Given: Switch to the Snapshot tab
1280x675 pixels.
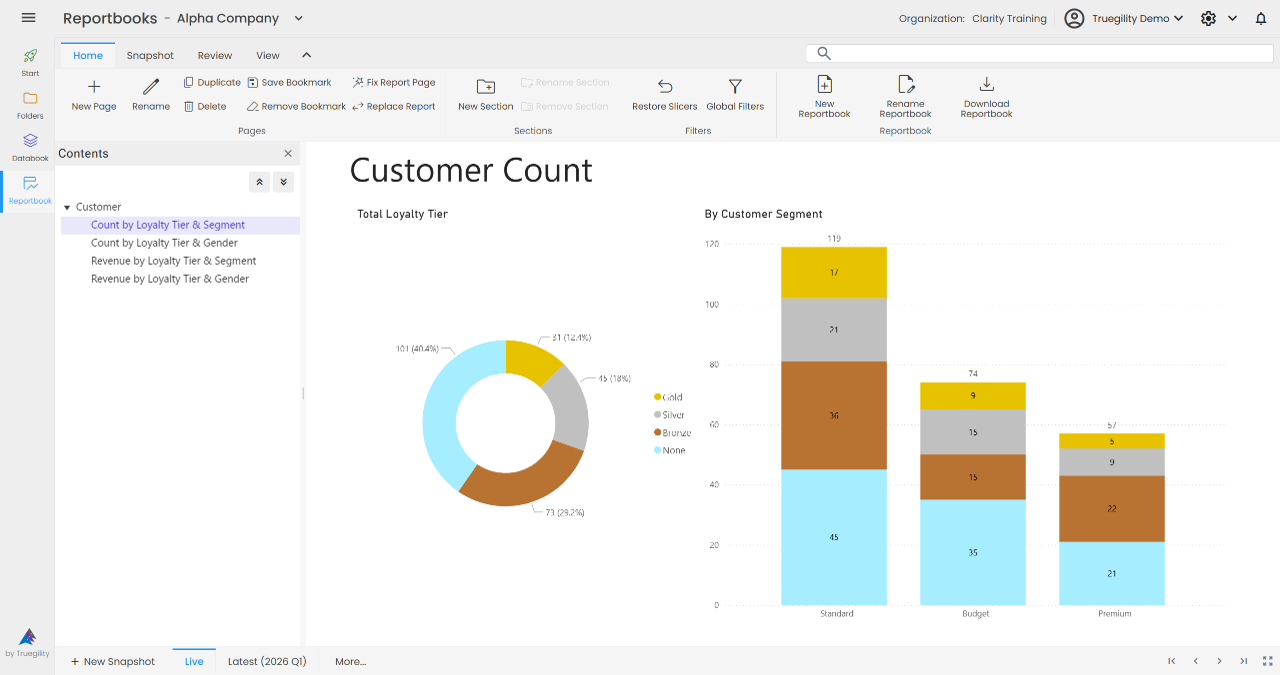Looking at the screenshot, I should [x=150, y=55].
